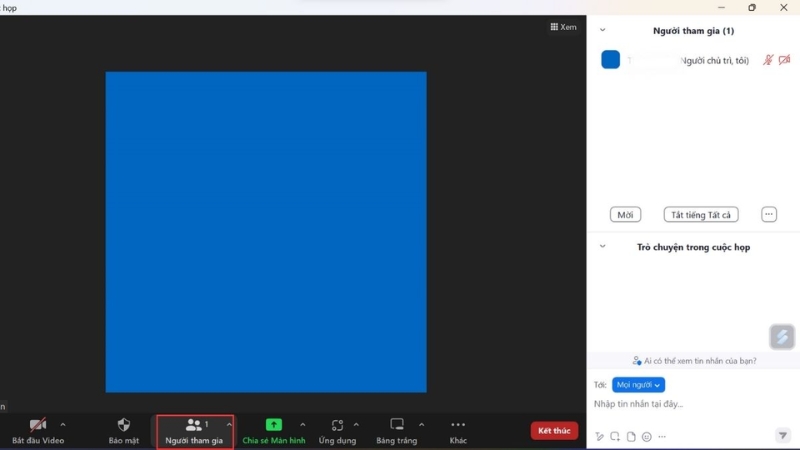Start video with Bắt đầu Video icon
This screenshot has width=800, height=450.
[x=38, y=425]
